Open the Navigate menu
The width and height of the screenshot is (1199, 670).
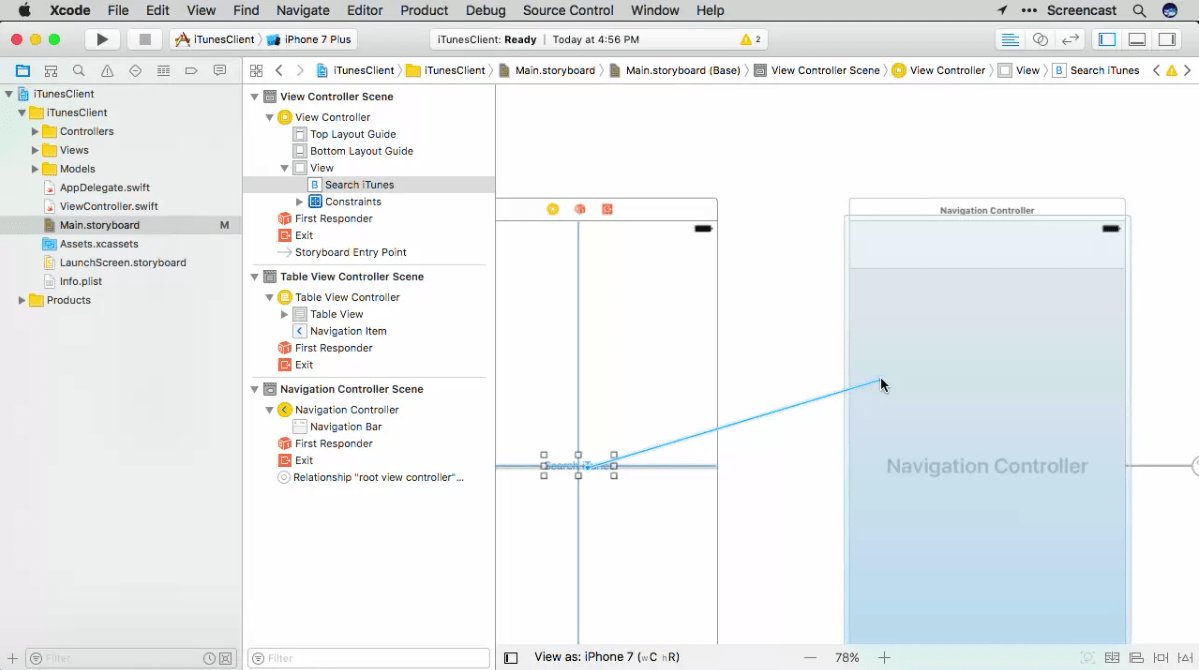click(303, 10)
